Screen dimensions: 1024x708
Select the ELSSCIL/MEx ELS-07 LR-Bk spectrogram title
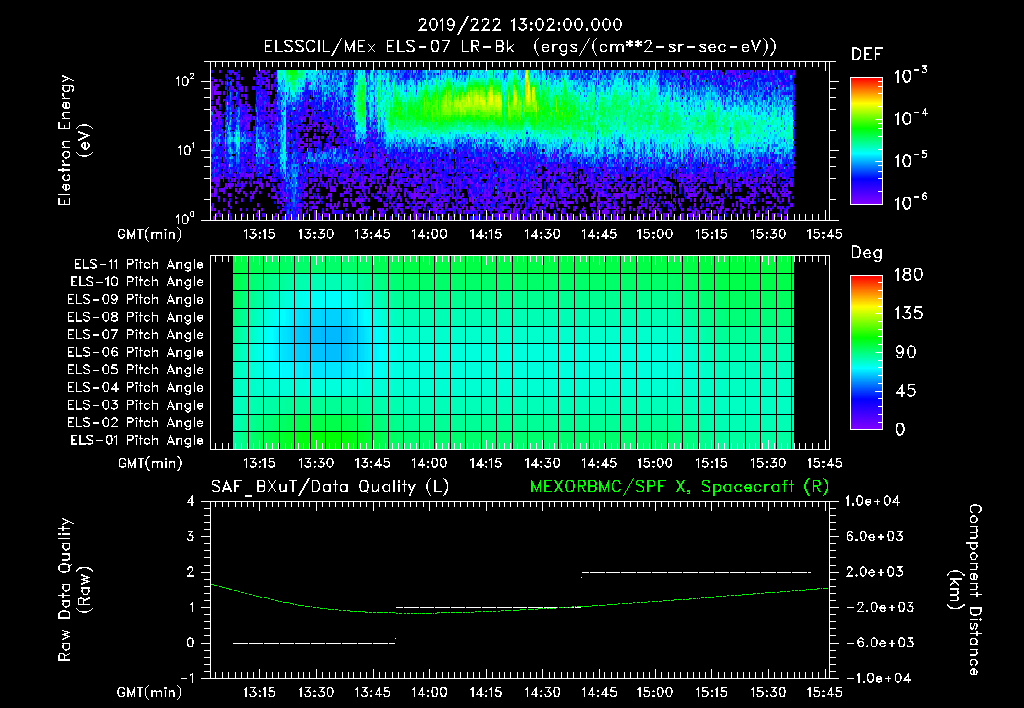(x=520, y=47)
